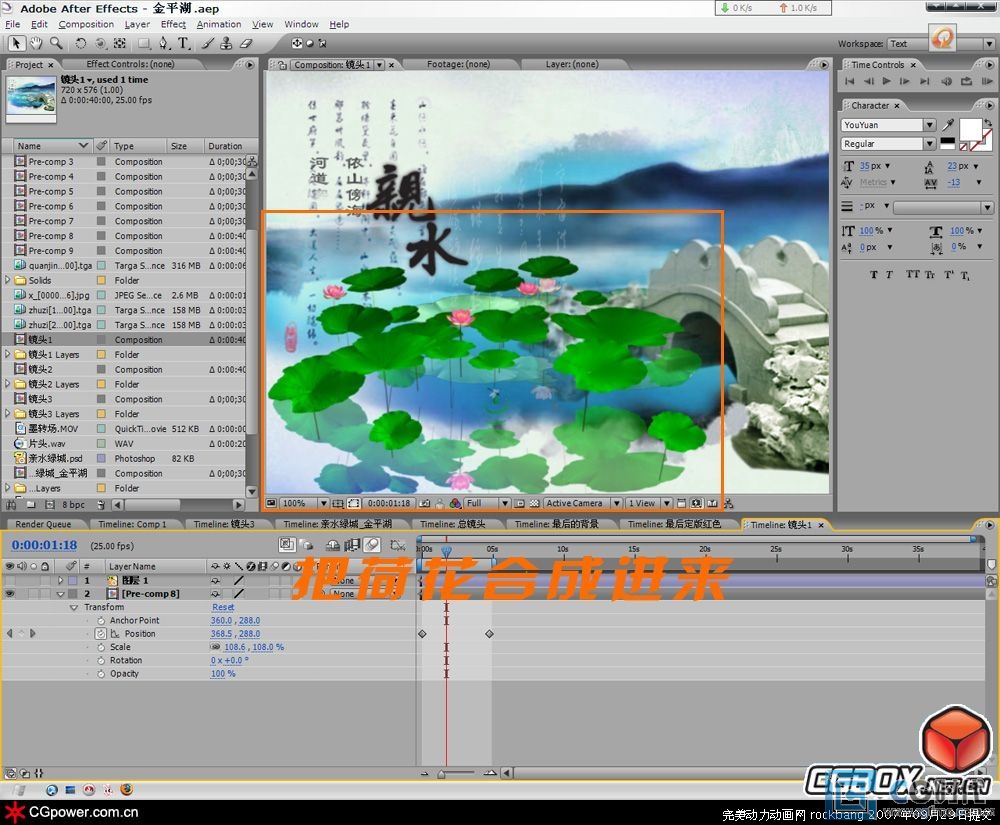
Task: Toggle Faux Italic text style
Action: (889, 274)
